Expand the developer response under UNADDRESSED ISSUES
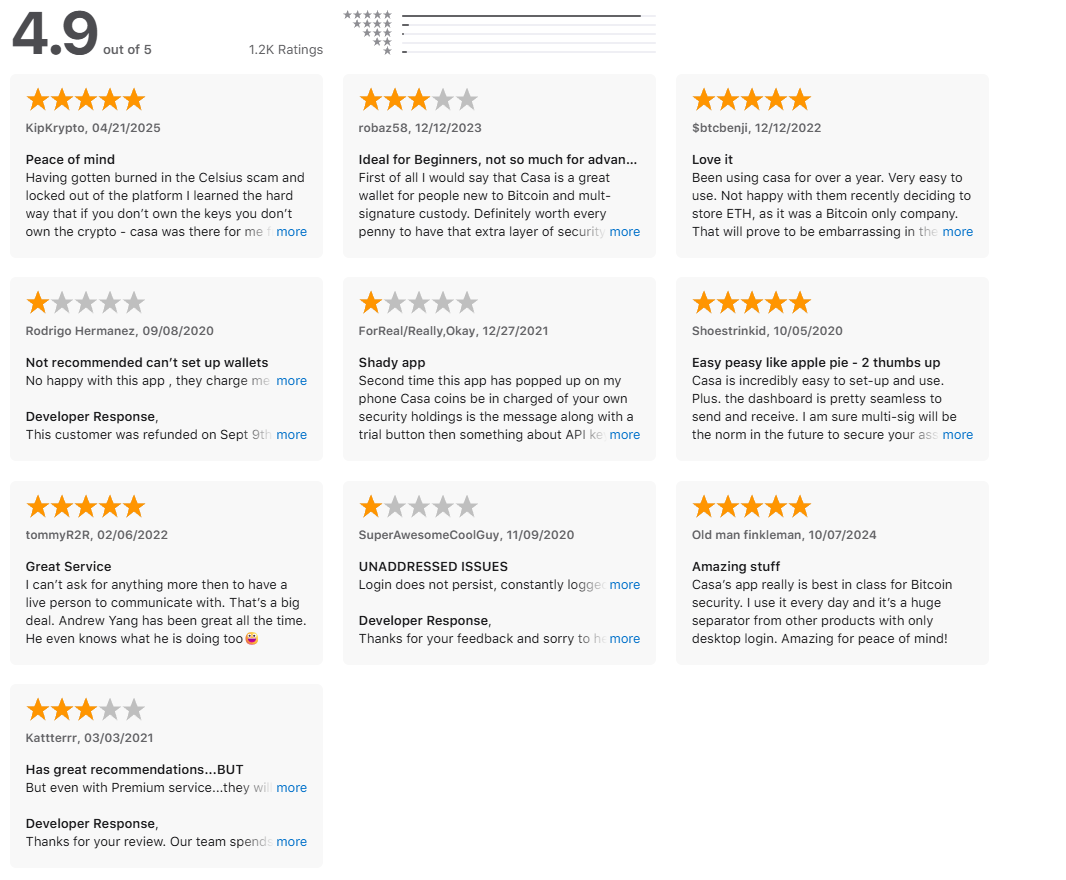Screen dimensions: 1066x880 tap(624, 639)
